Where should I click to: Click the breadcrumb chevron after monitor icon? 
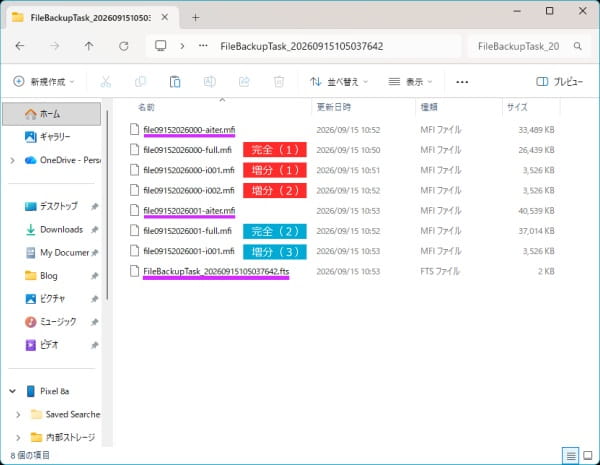tap(182, 46)
